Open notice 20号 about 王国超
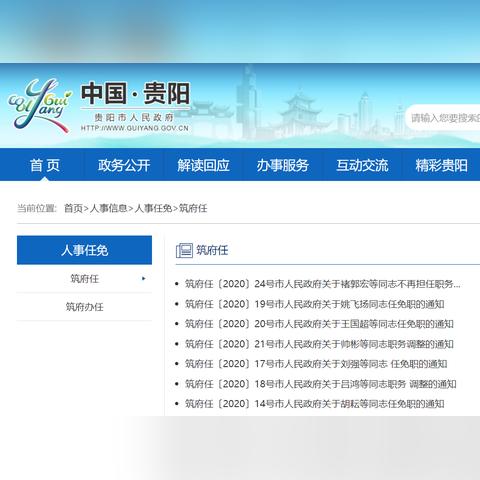Viewport: 480px width, 480px height. (x=319, y=324)
